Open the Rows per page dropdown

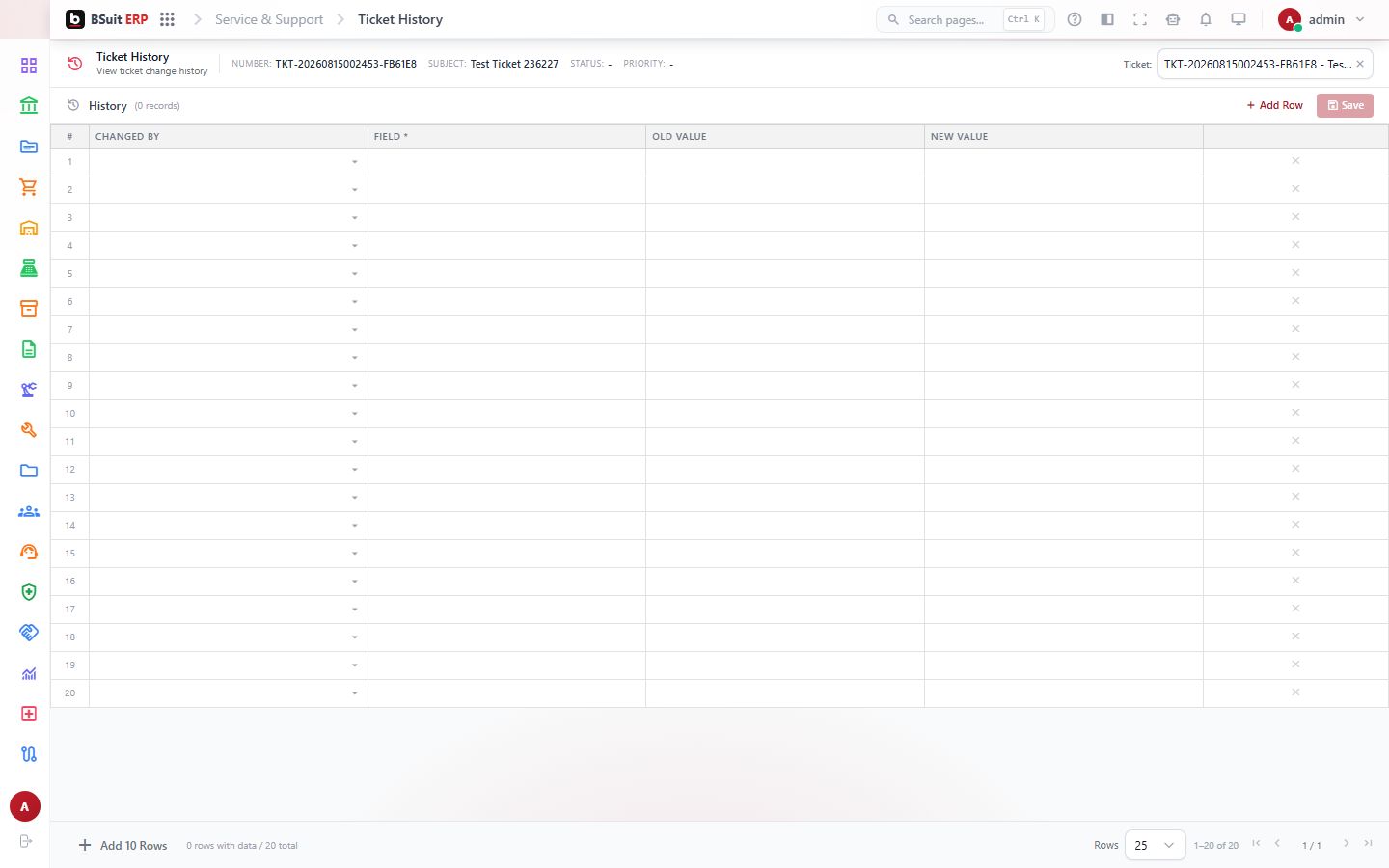pyautogui.click(x=1155, y=845)
